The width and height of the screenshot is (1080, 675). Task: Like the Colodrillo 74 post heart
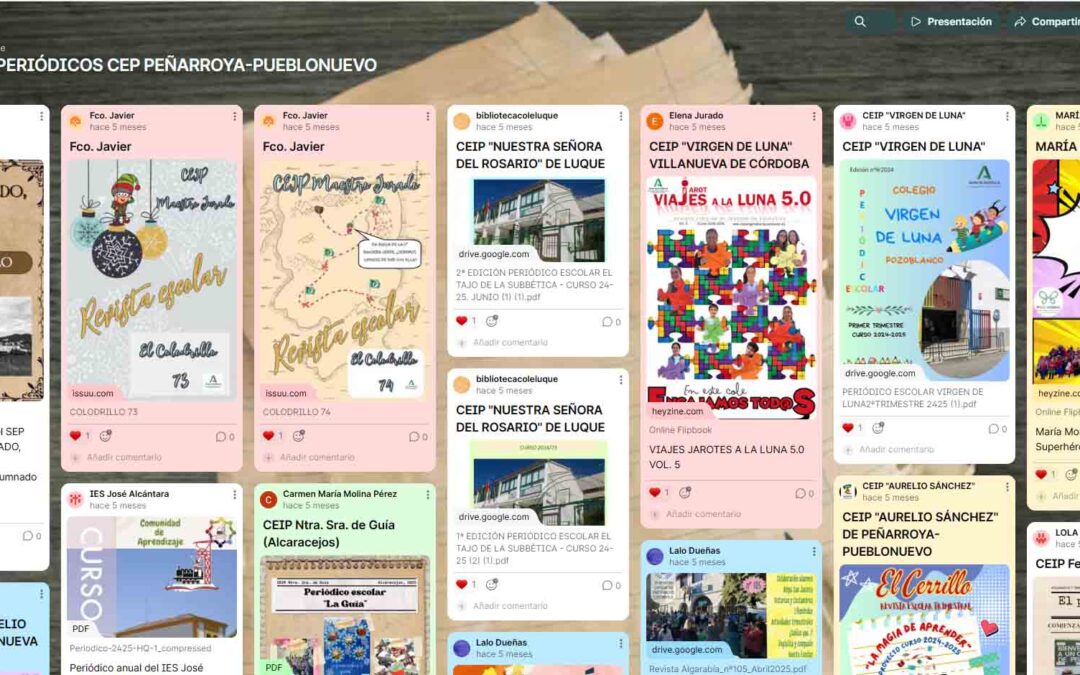(x=269, y=436)
